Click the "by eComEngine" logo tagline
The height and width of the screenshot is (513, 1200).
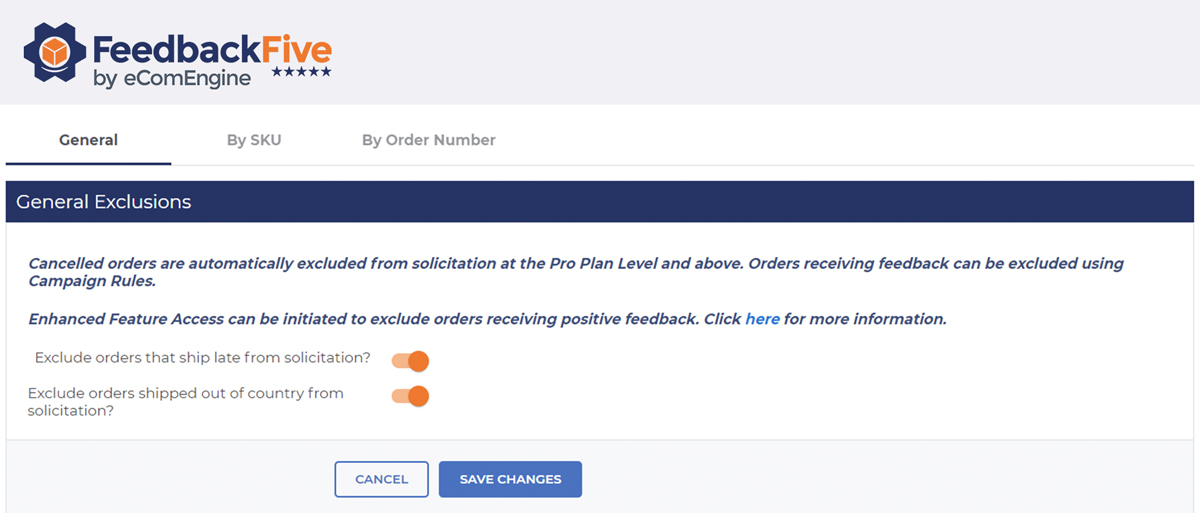(x=171, y=78)
